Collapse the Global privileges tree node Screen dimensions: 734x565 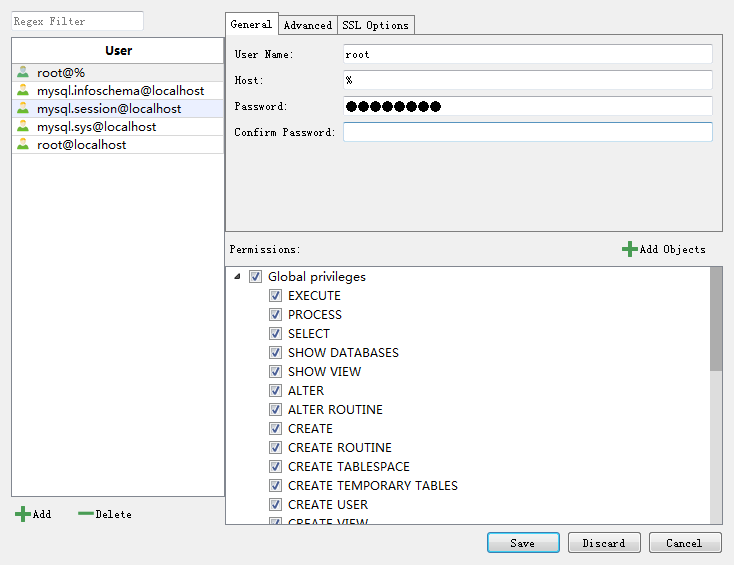(237, 277)
